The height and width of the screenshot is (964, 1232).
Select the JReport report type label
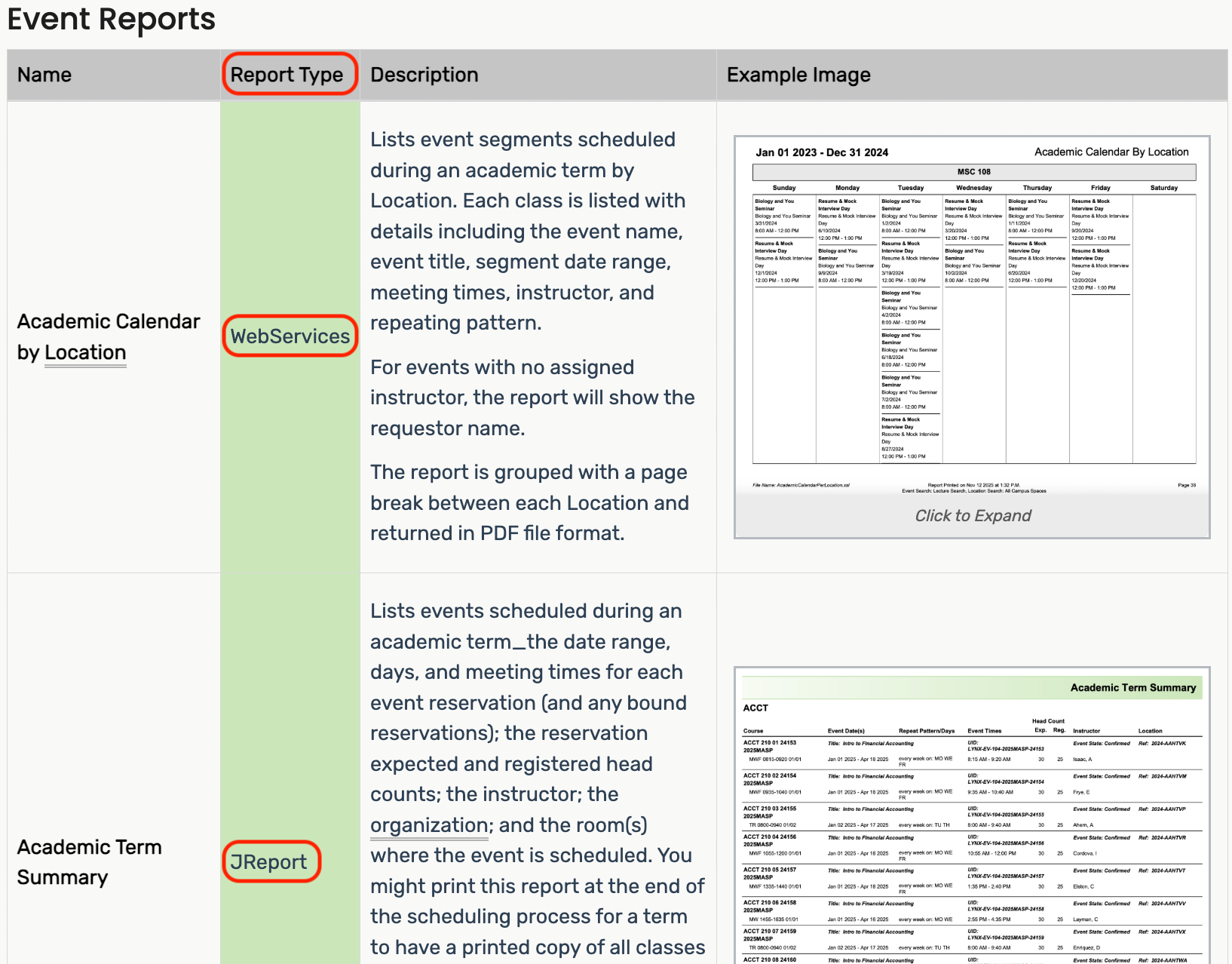pyautogui.click(x=271, y=861)
